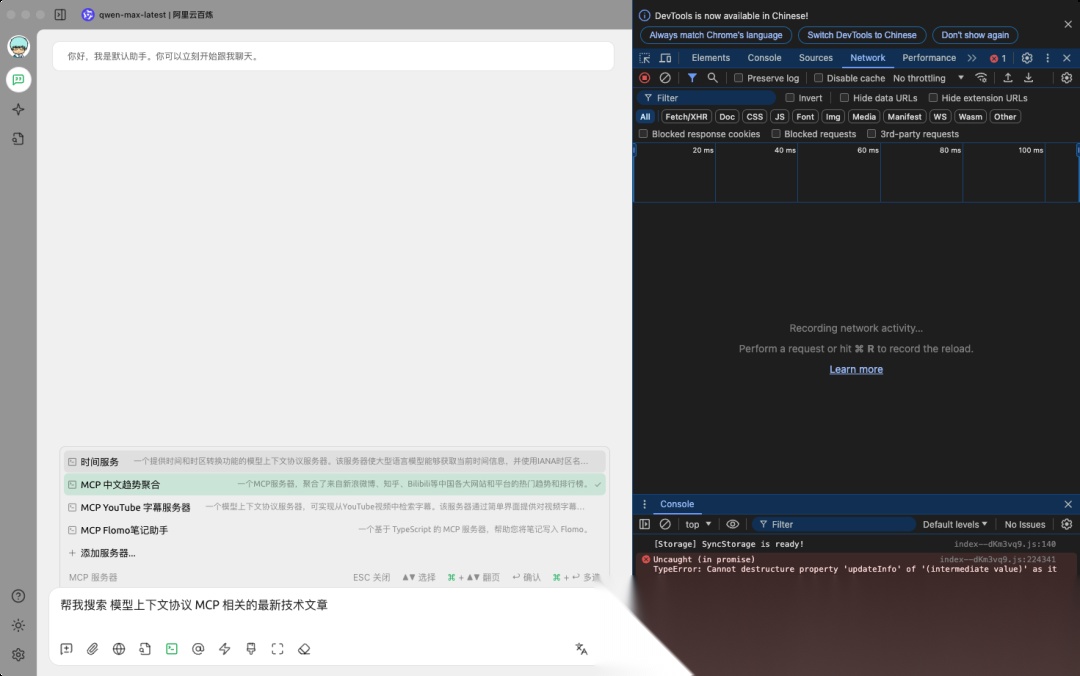Open quick phrases lightning icon
This screenshot has width=1080, height=676.
pos(225,649)
